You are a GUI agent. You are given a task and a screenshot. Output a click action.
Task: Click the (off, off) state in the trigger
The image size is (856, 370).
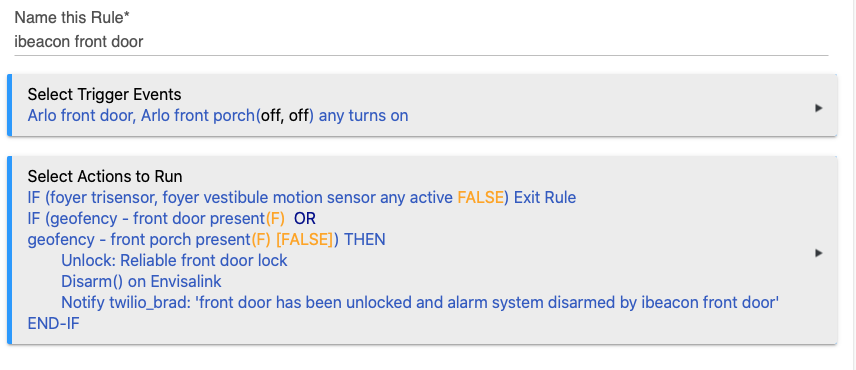(285, 116)
